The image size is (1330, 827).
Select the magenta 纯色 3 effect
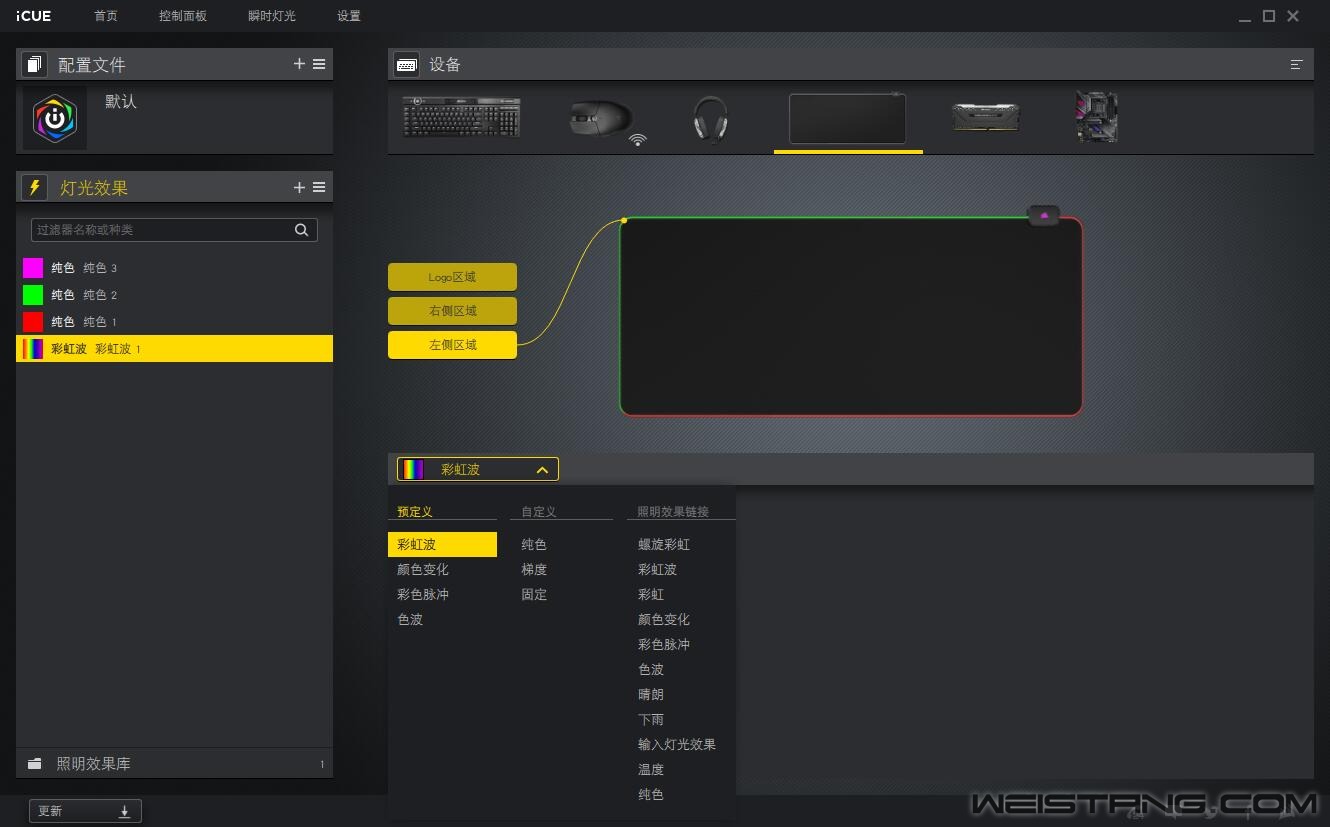[174, 268]
